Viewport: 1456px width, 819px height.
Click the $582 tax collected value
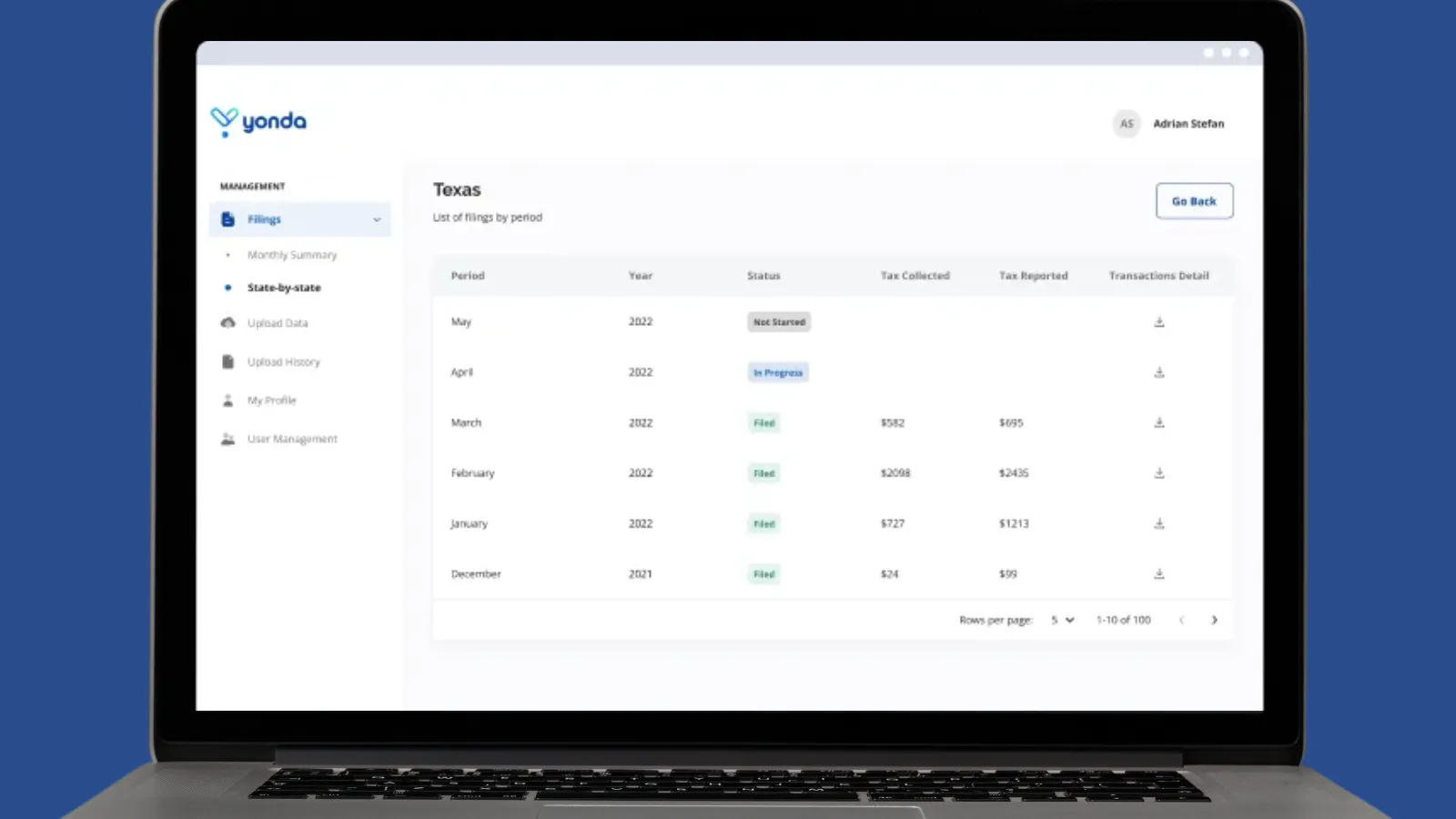click(893, 422)
